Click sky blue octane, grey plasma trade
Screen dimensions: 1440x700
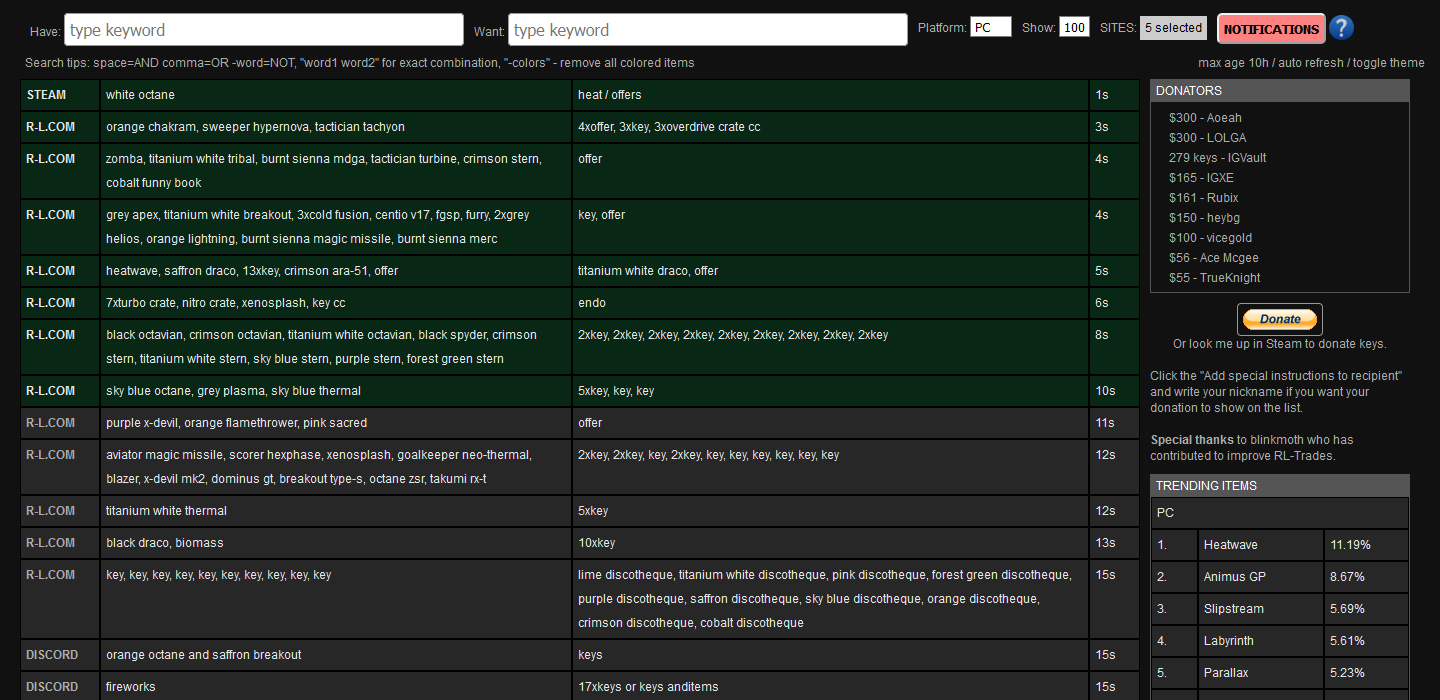click(x=336, y=391)
